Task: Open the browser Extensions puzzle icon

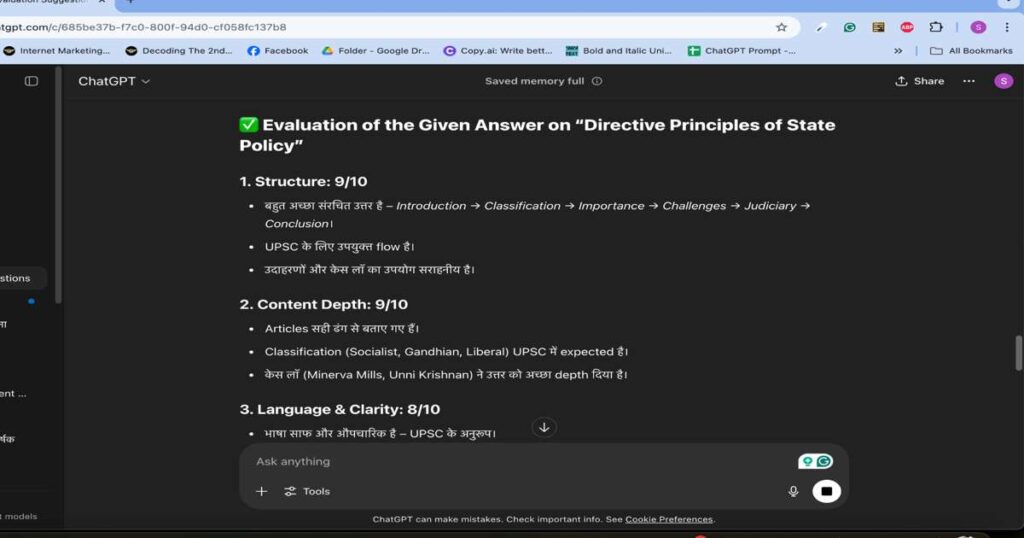Action: 936,27
